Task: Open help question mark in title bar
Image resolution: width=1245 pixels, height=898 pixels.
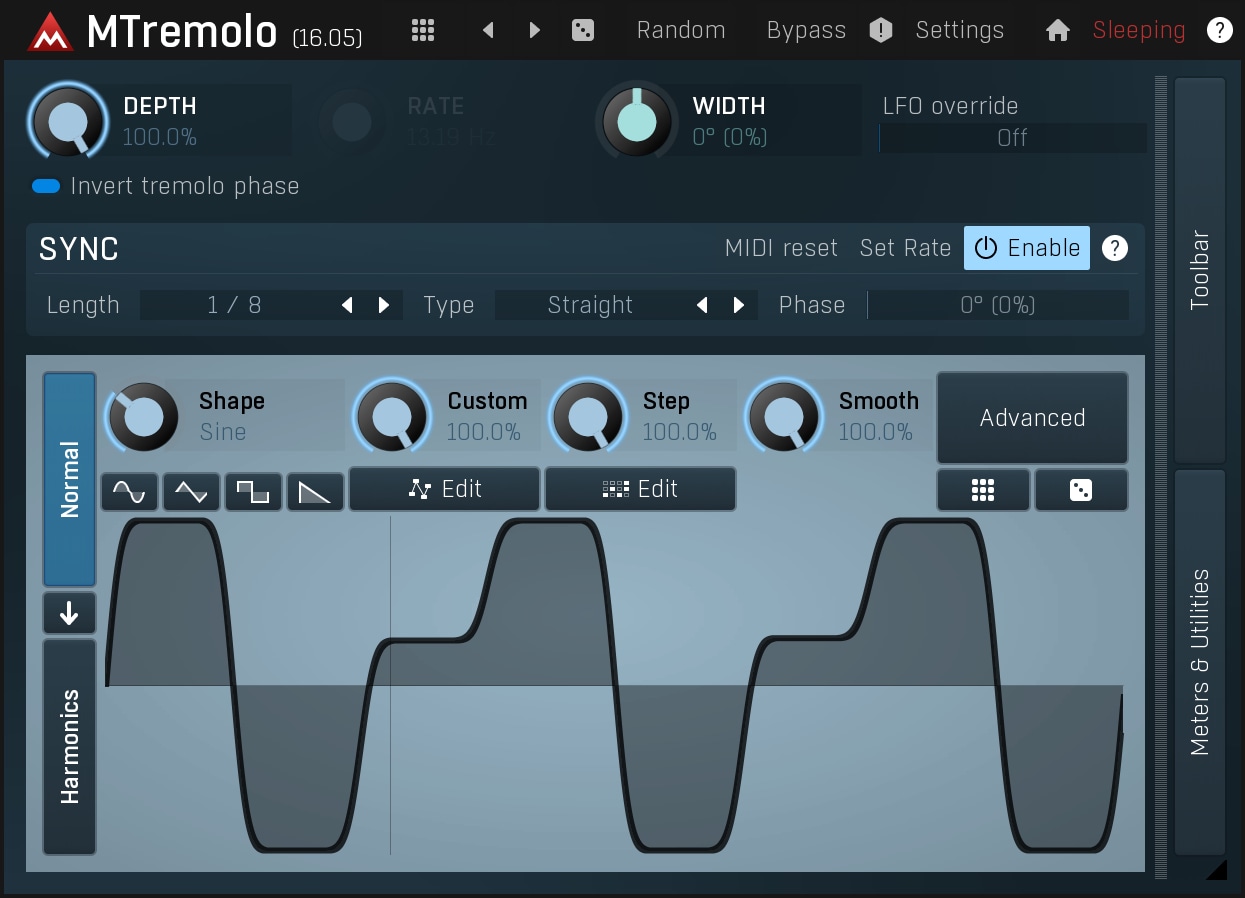Action: (1219, 30)
